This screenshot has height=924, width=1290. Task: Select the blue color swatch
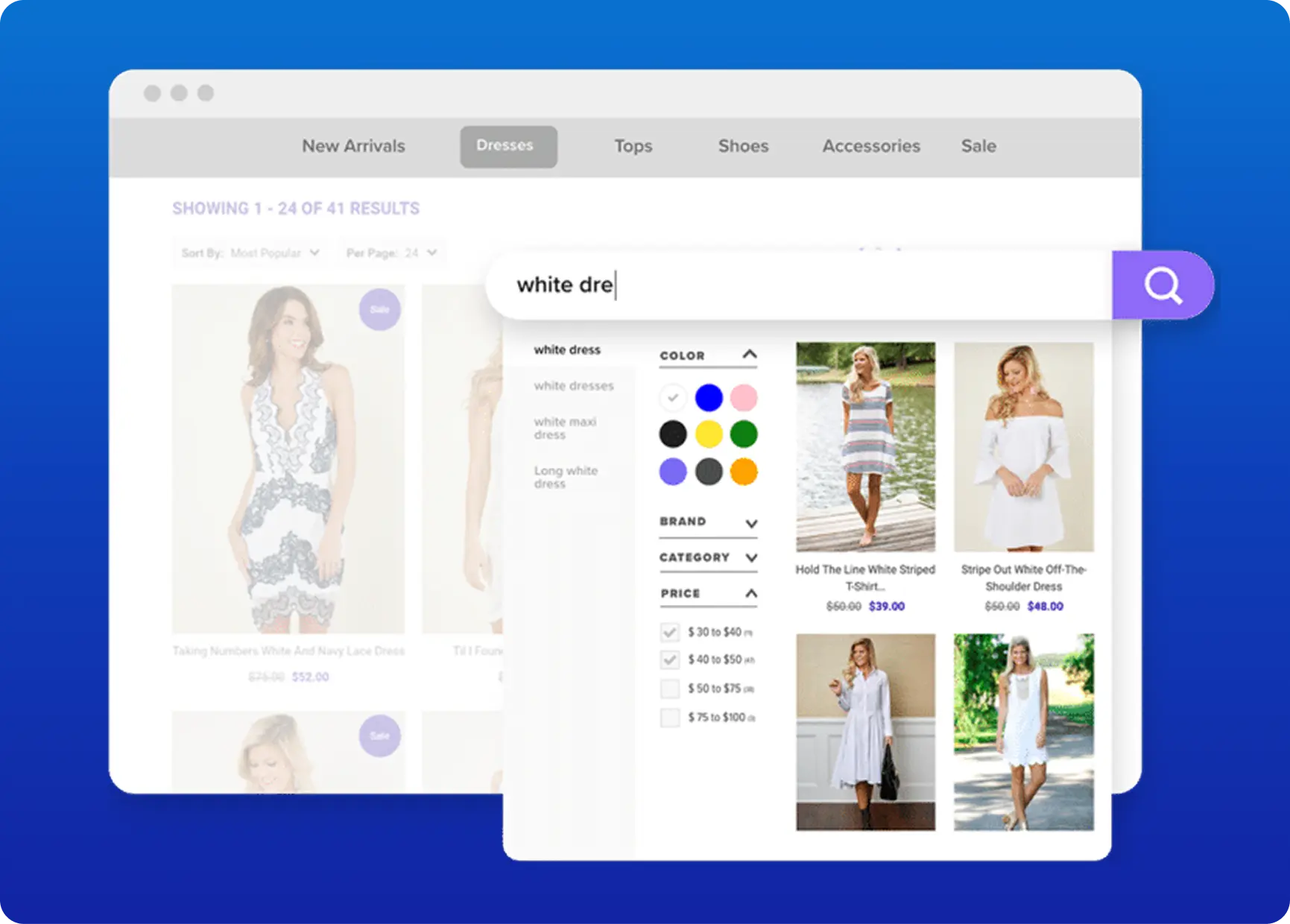coord(708,398)
